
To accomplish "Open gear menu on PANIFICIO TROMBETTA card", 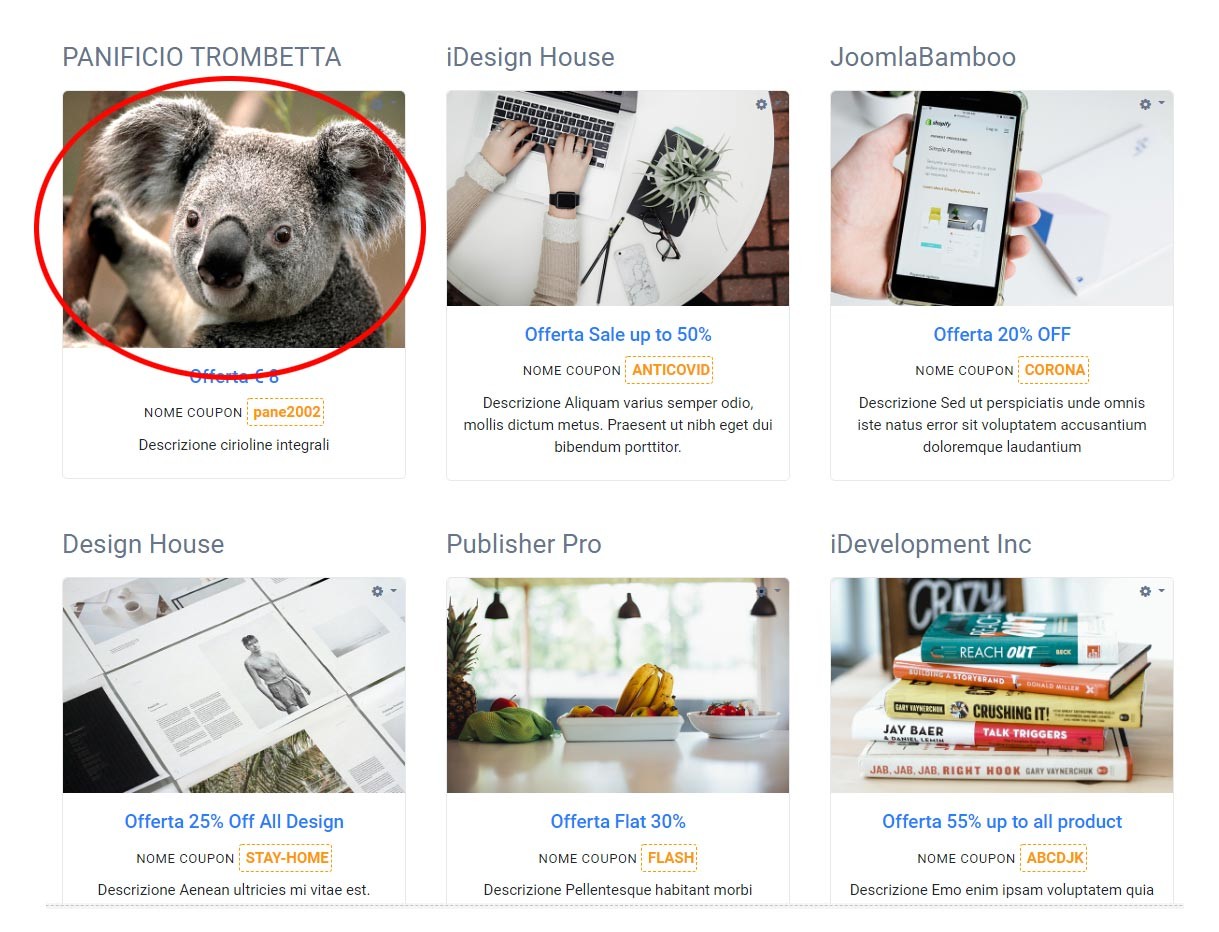I will tap(382, 104).
